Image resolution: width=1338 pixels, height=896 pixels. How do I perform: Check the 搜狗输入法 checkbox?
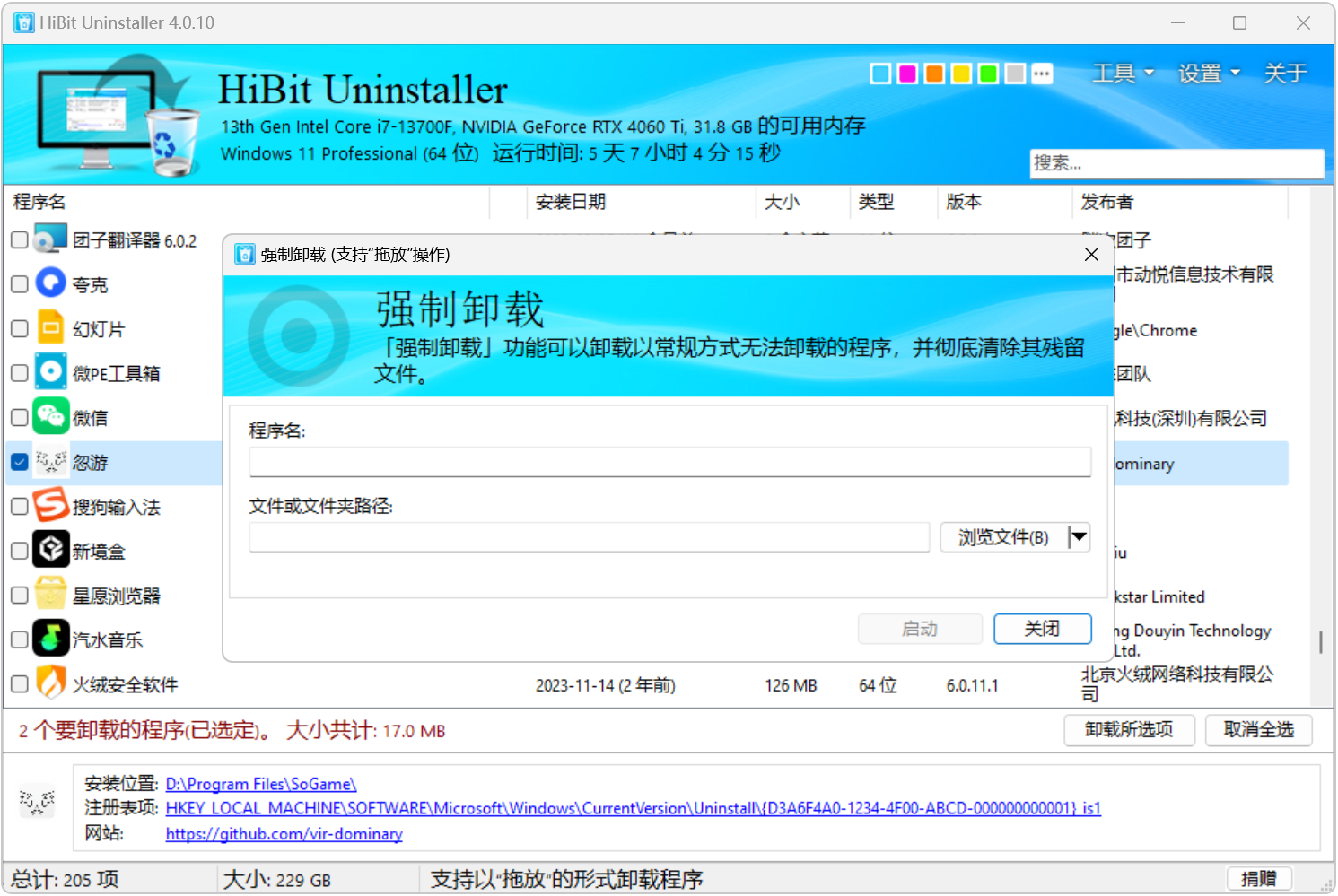19,506
